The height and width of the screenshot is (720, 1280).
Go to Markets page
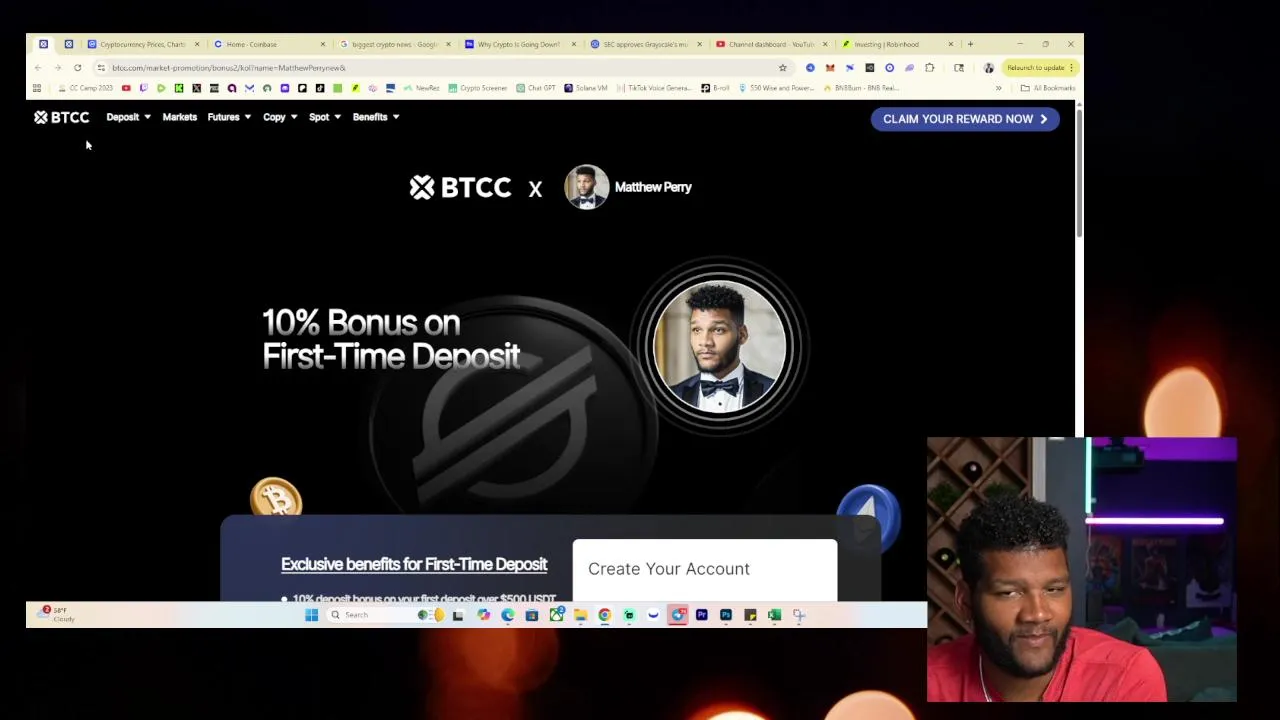(x=180, y=117)
